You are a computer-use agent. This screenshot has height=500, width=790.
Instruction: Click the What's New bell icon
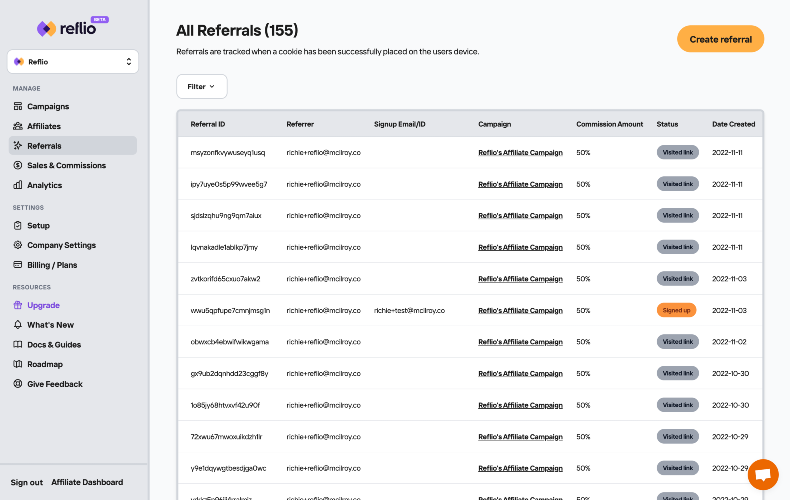point(18,325)
